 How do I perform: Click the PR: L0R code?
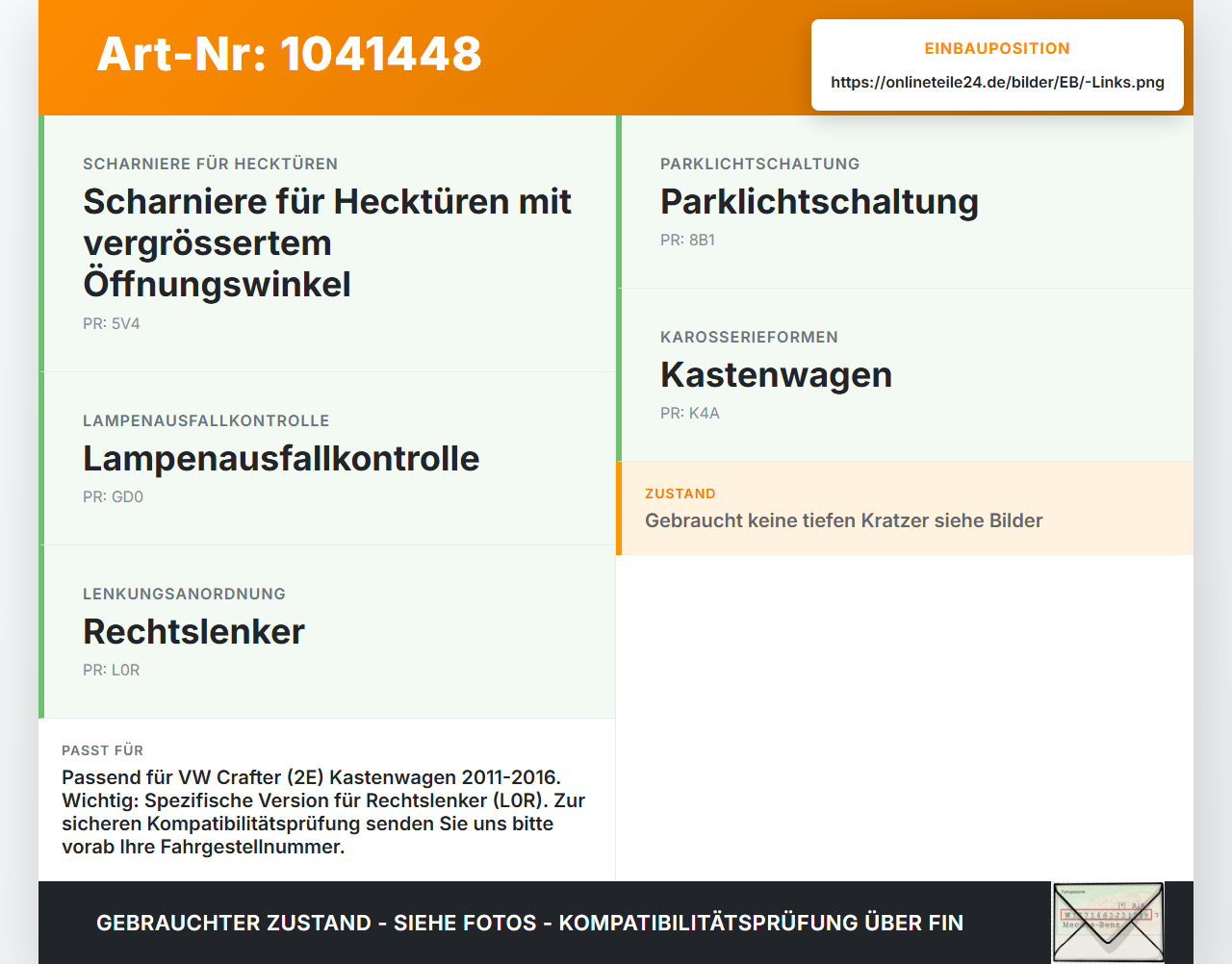pos(111,671)
